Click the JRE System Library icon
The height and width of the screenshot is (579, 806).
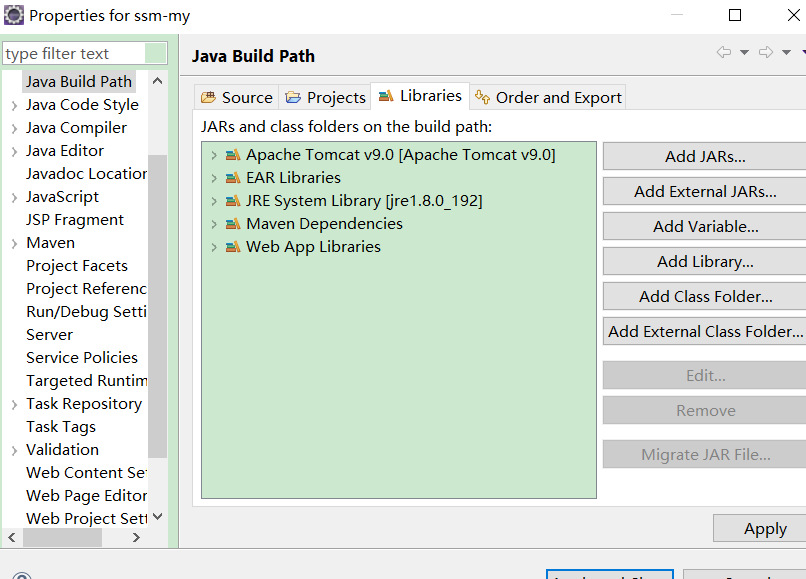coord(233,201)
